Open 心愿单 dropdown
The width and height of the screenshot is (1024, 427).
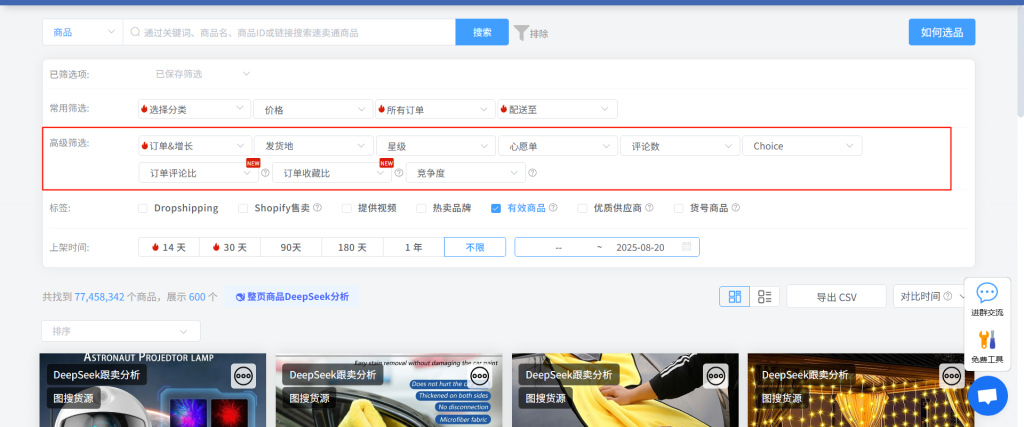557,146
